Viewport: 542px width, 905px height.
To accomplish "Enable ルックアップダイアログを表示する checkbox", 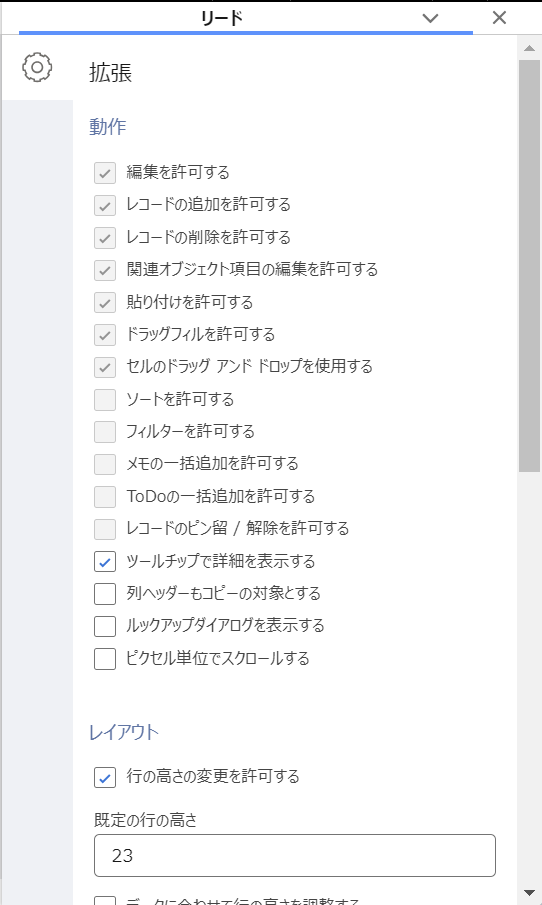I will (x=105, y=626).
